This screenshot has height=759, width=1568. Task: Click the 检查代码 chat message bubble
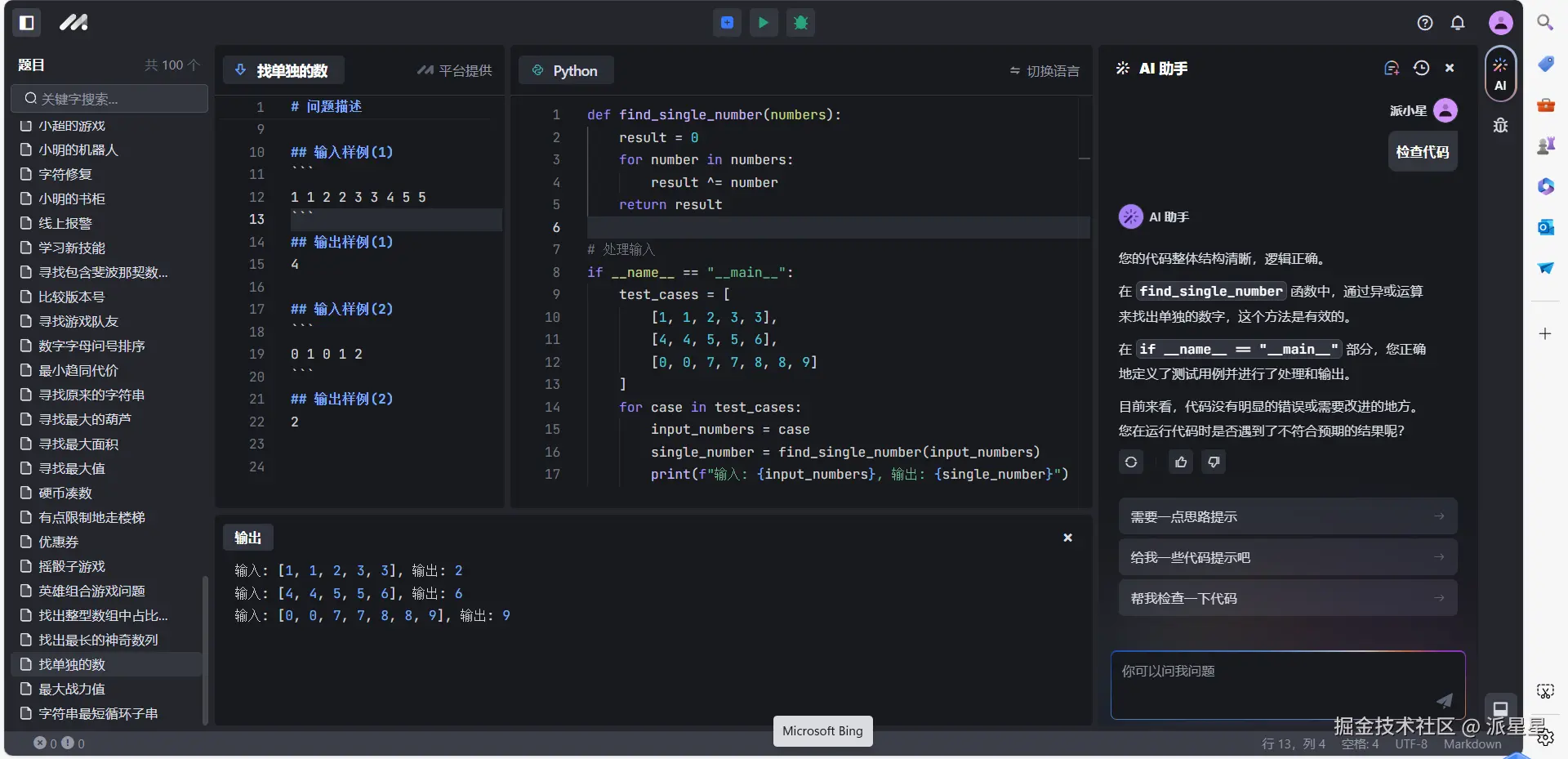(x=1423, y=152)
